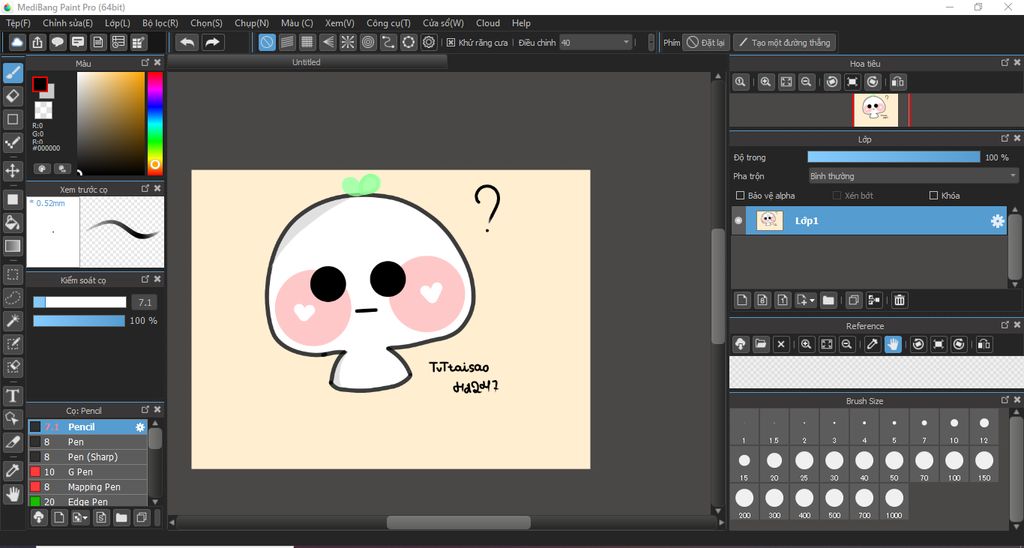1024x548 pixels.
Task: Pop out the Brush Size panel
Action: [1004, 400]
